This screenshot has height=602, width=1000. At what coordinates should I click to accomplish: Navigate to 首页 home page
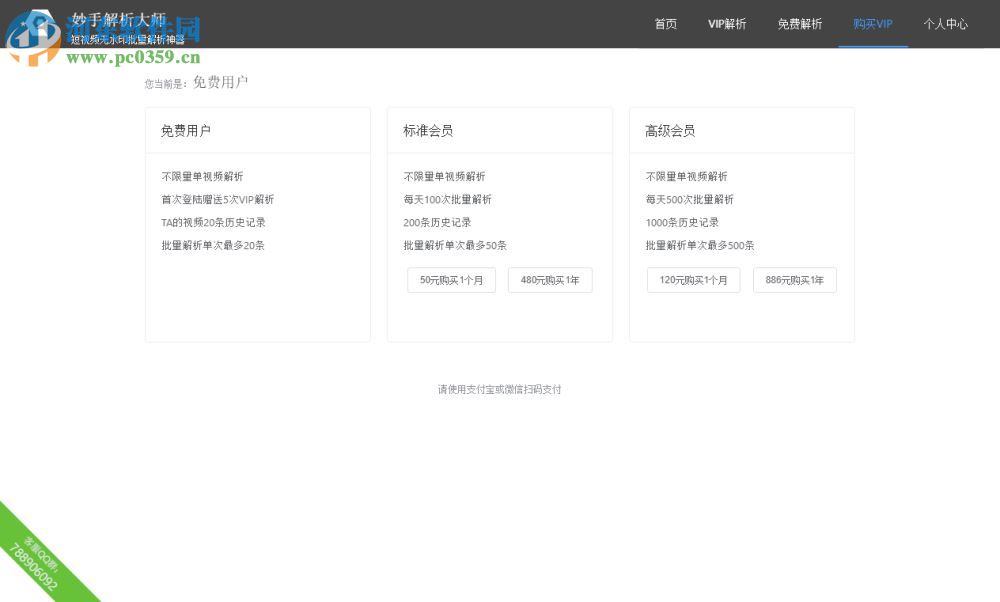point(665,24)
